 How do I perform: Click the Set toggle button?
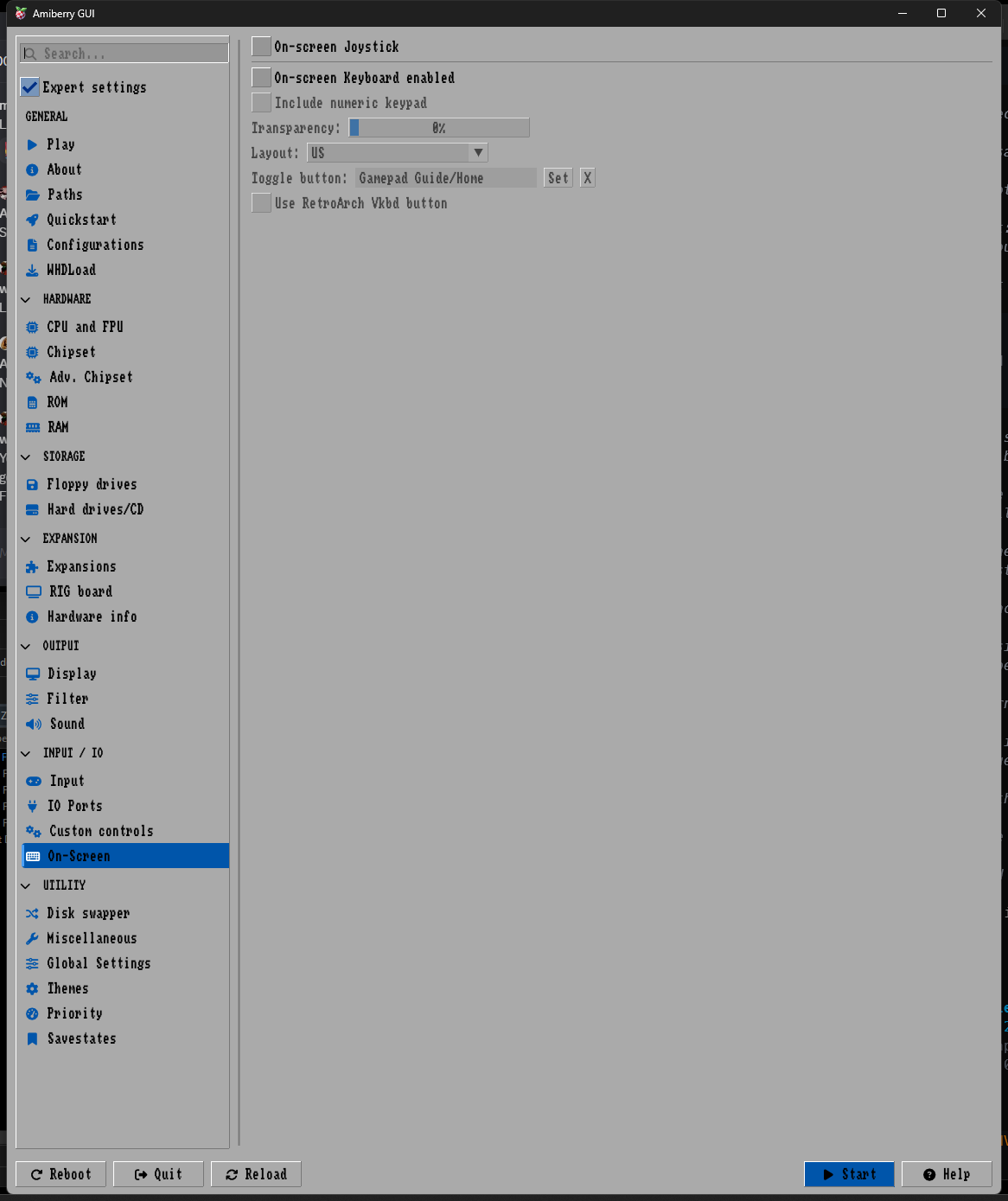pyautogui.click(x=558, y=178)
